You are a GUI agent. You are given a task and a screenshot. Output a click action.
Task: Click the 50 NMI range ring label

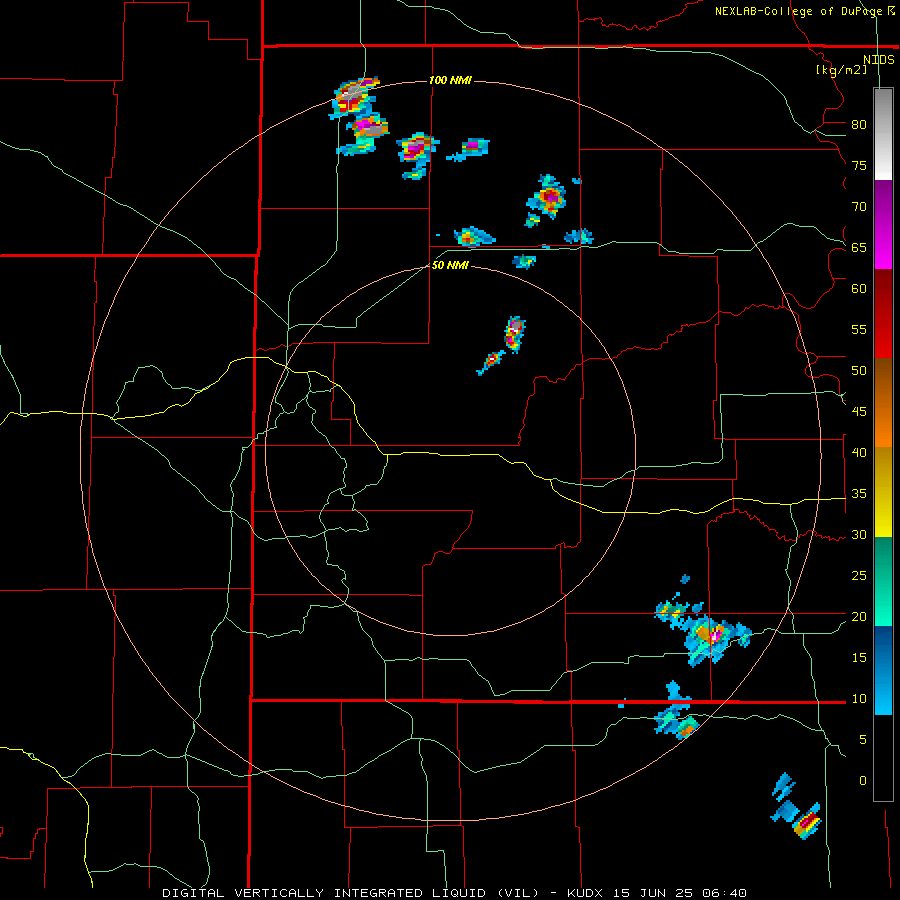click(x=451, y=265)
